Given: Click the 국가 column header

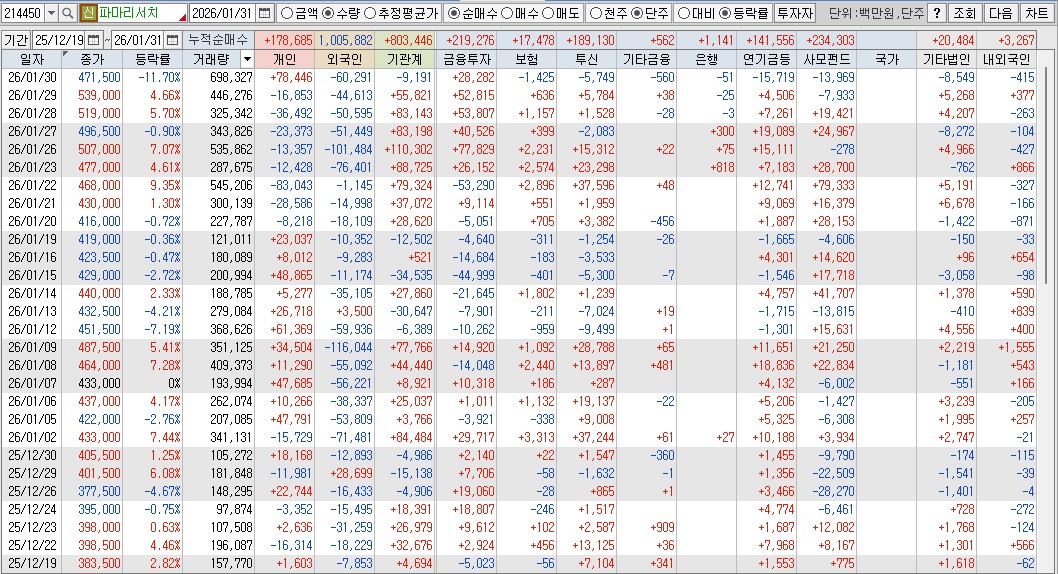Looking at the screenshot, I should click(887, 59).
